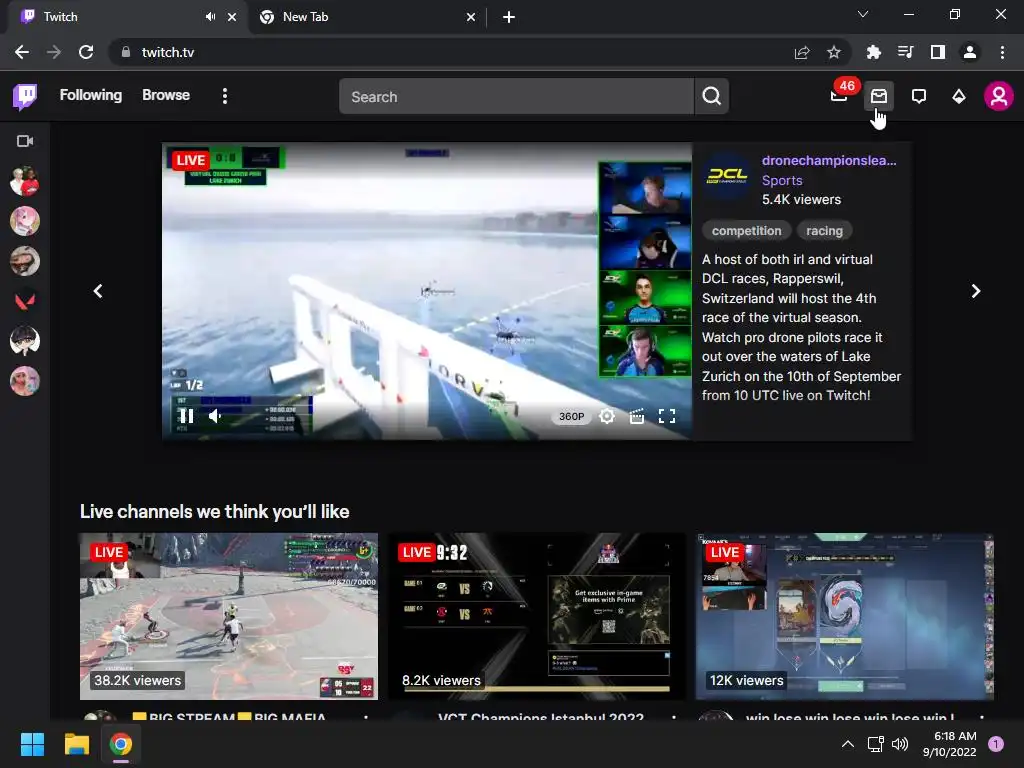Create a clip with the clapperboard icon

637,416
